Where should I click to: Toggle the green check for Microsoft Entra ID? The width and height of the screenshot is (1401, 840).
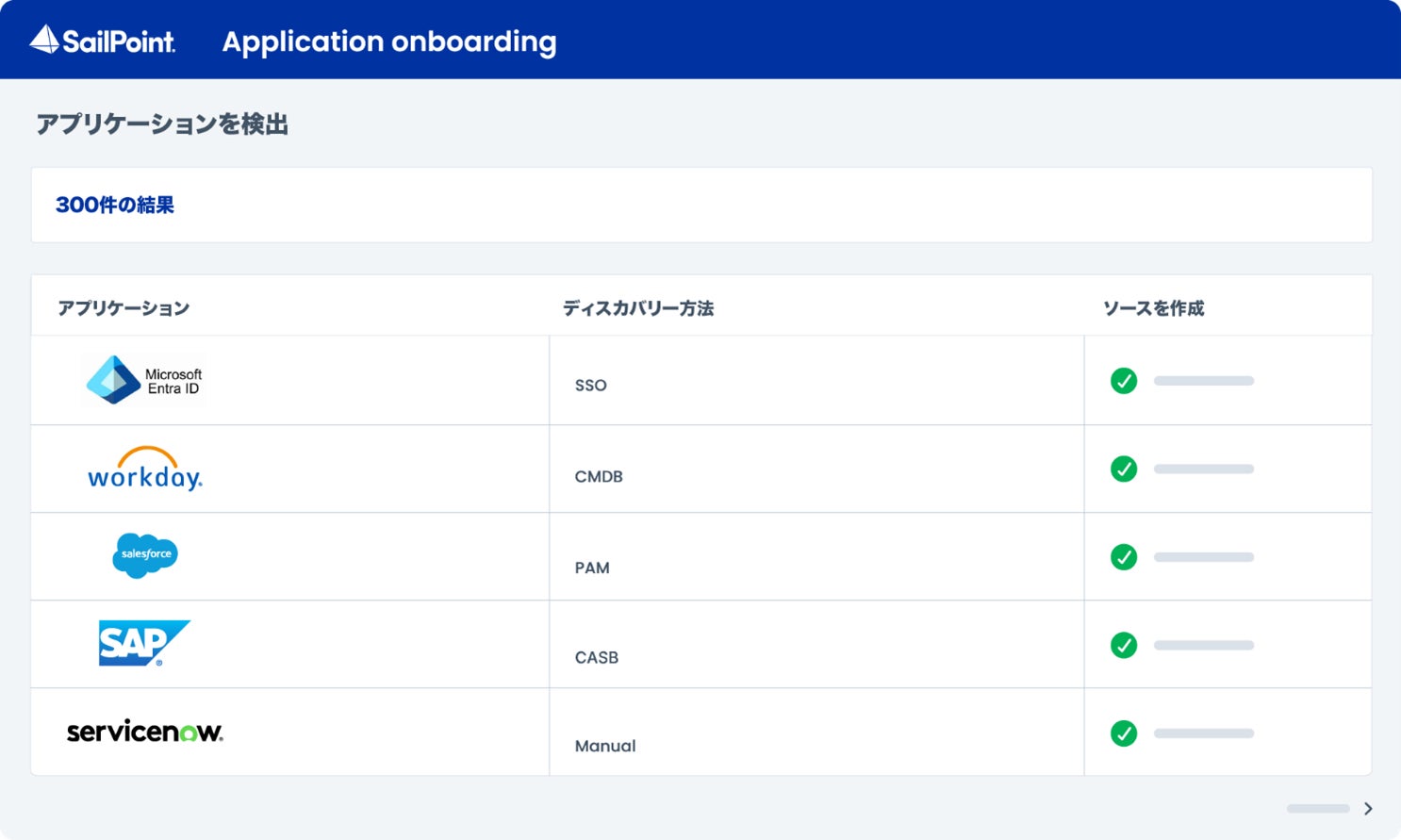point(1124,381)
